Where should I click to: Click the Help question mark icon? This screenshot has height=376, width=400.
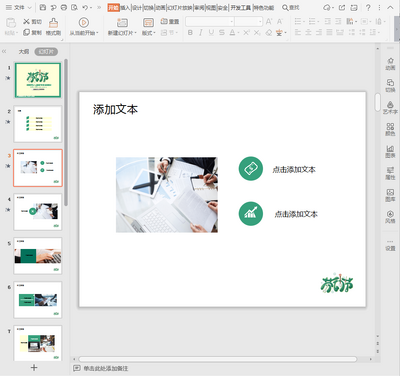(x=368, y=7)
